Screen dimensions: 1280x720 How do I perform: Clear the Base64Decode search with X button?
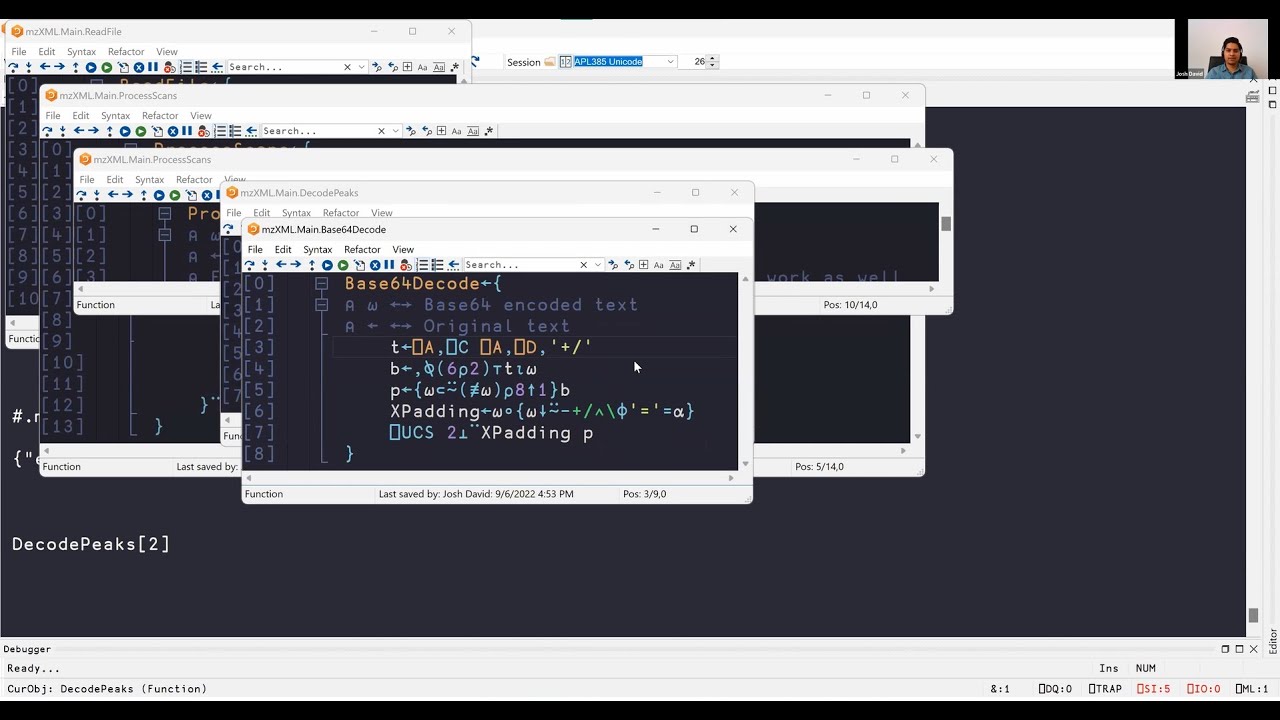(x=584, y=265)
